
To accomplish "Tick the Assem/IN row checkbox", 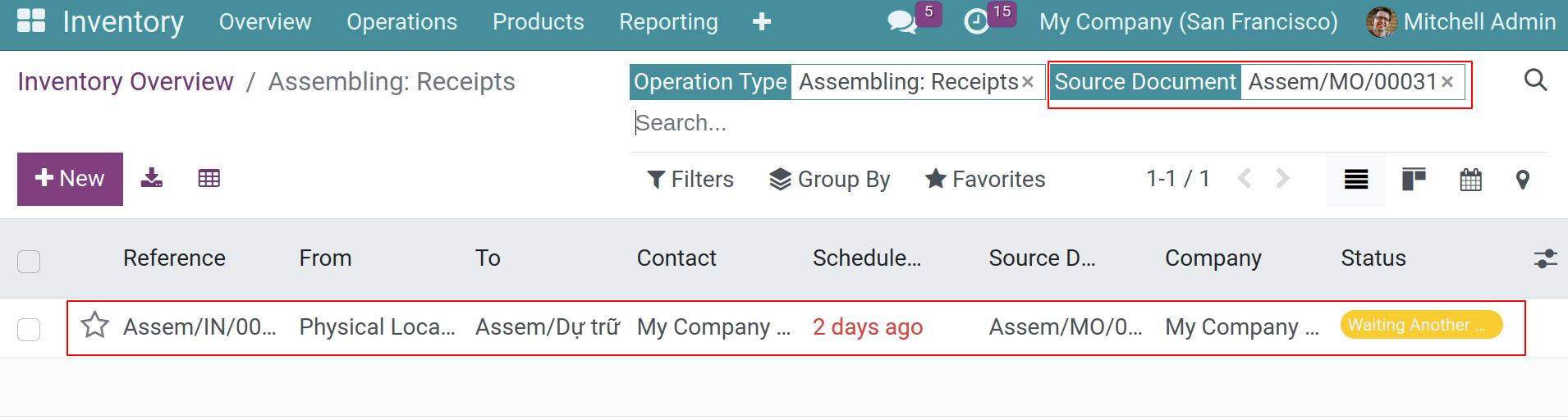I will (29, 330).
